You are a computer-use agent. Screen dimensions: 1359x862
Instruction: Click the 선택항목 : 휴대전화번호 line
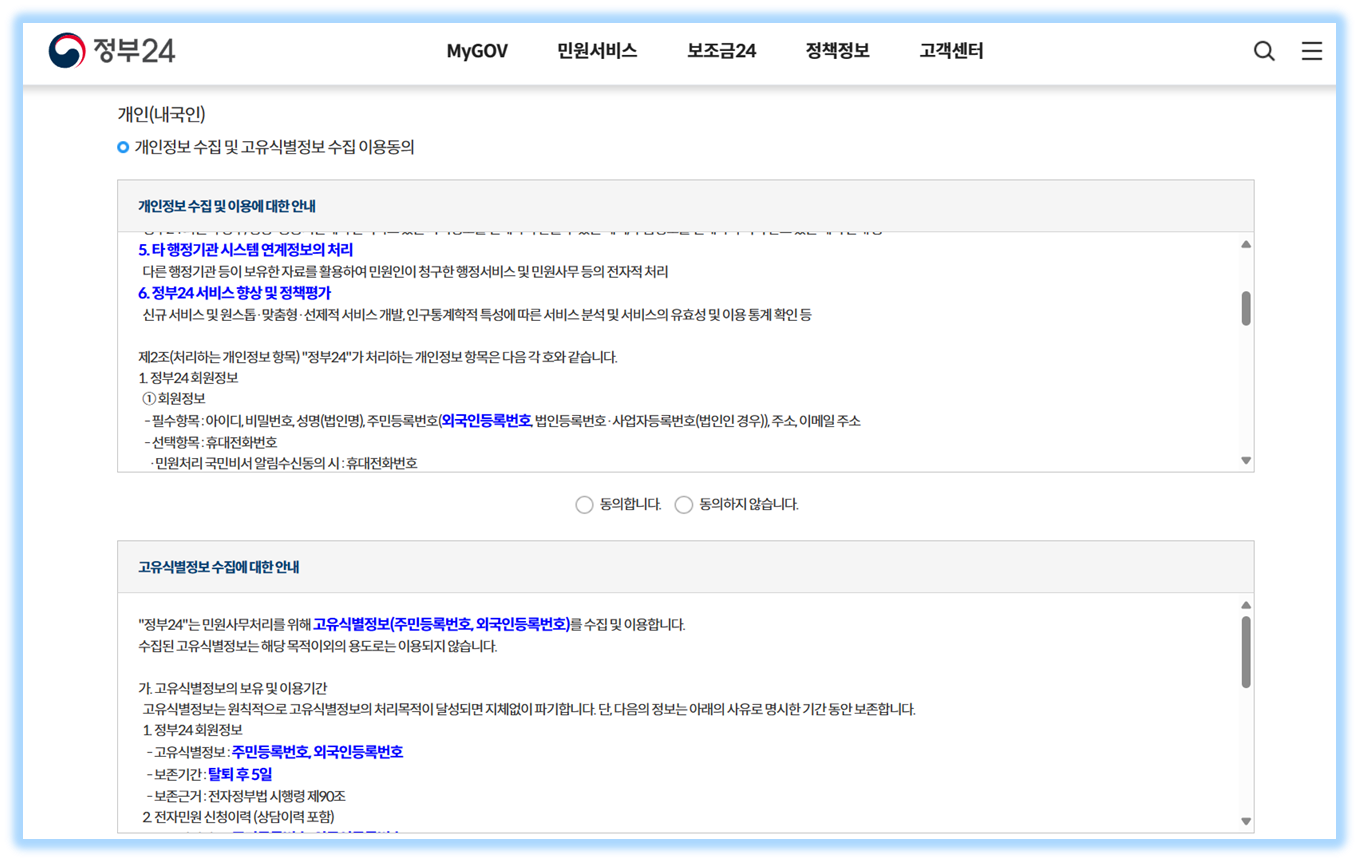[x=211, y=442]
